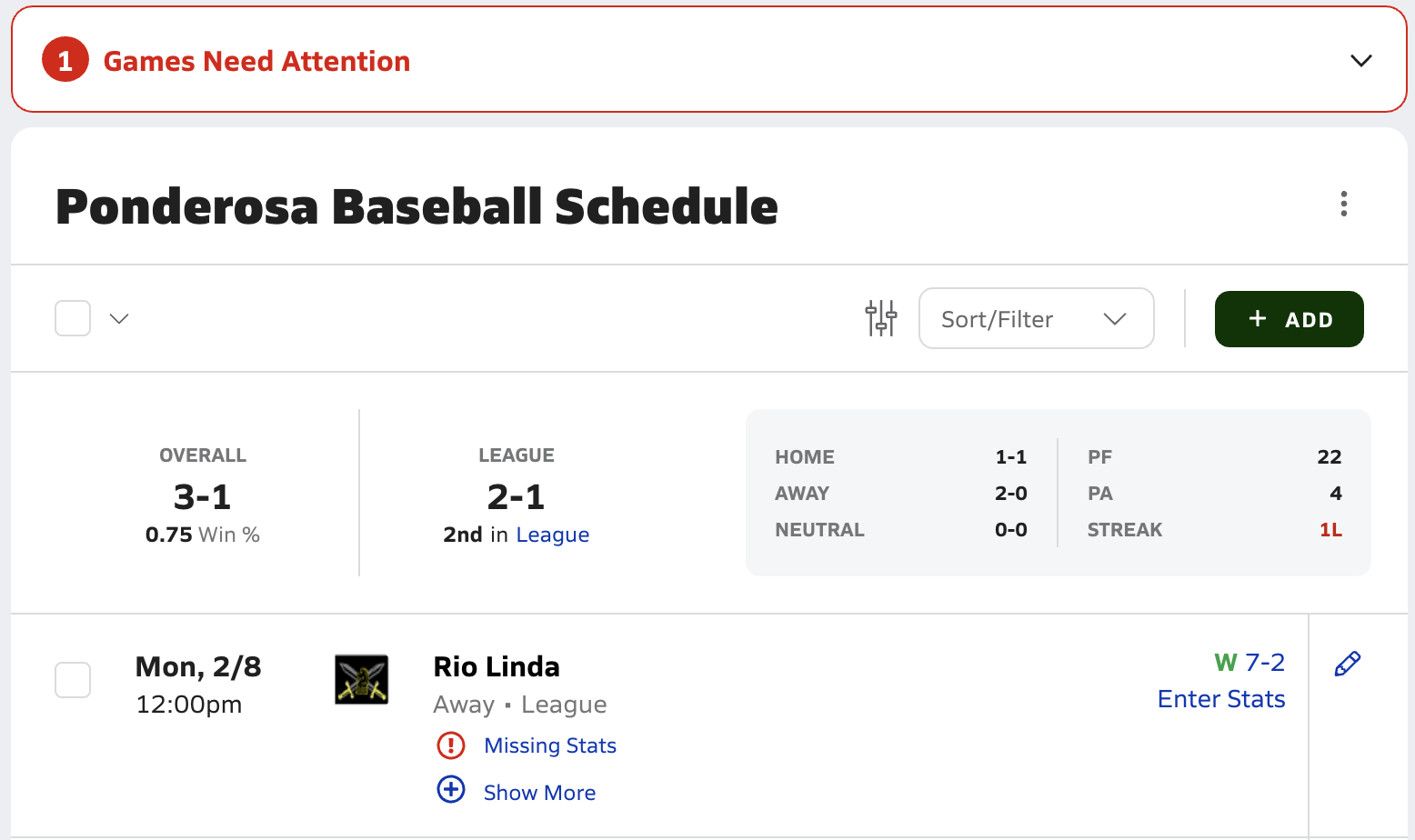Image resolution: width=1415 pixels, height=840 pixels.
Task: Click the red Missing Stats warning icon
Action: pos(451,745)
